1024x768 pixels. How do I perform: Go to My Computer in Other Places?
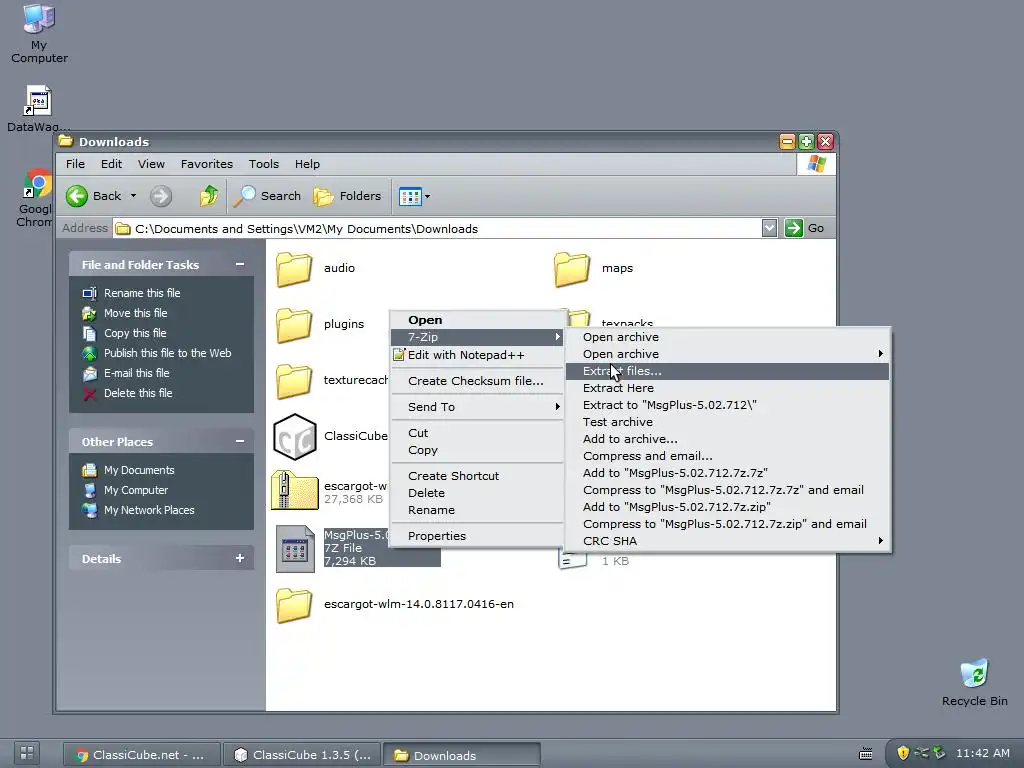[135, 490]
